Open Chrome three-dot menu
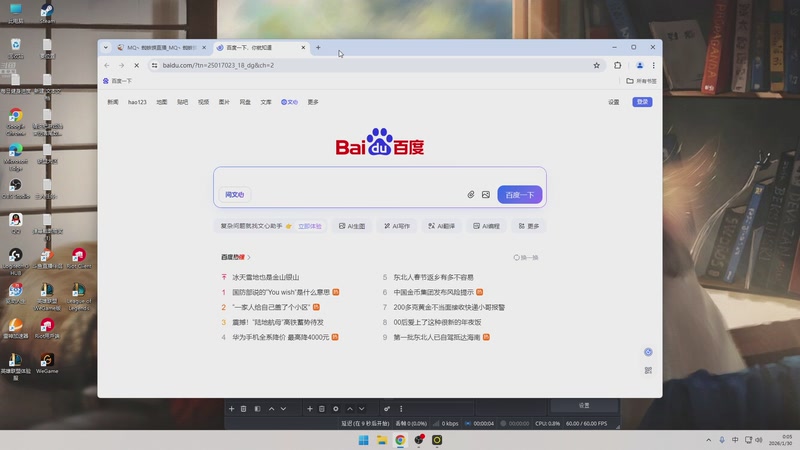The width and height of the screenshot is (800, 450). [654, 65]
